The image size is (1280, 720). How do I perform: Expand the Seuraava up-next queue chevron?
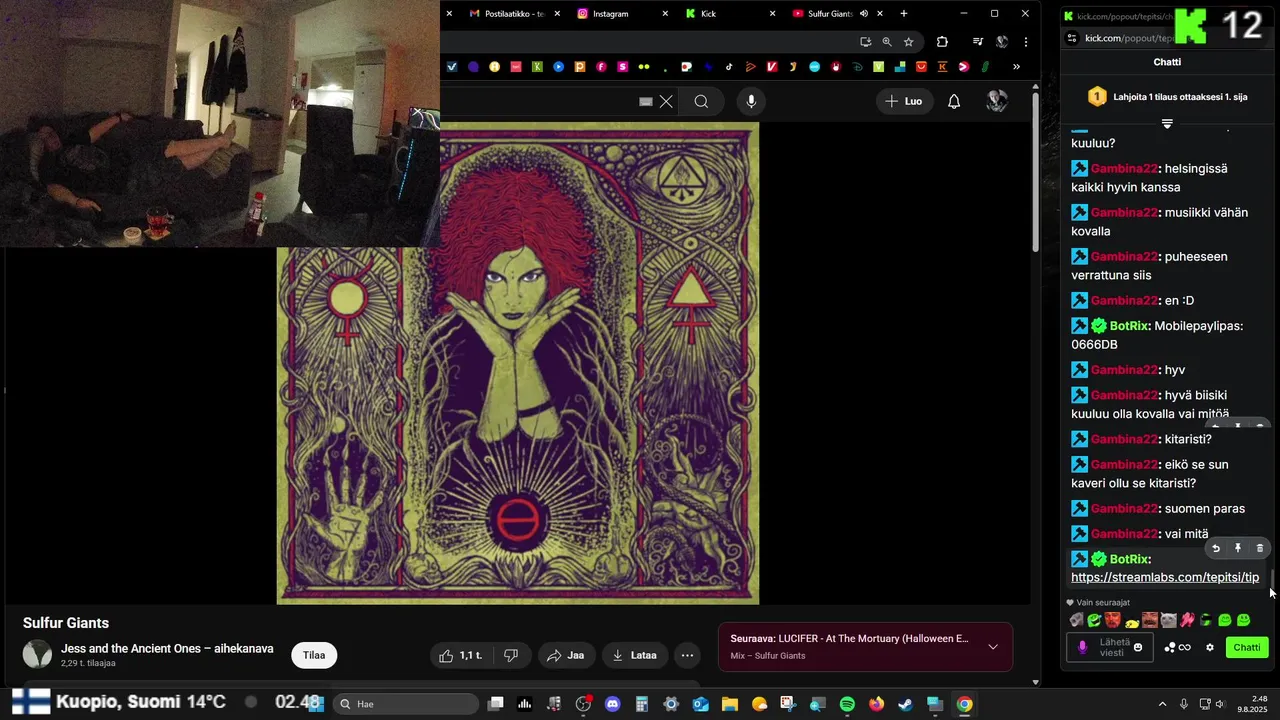(x=993, y=647)
